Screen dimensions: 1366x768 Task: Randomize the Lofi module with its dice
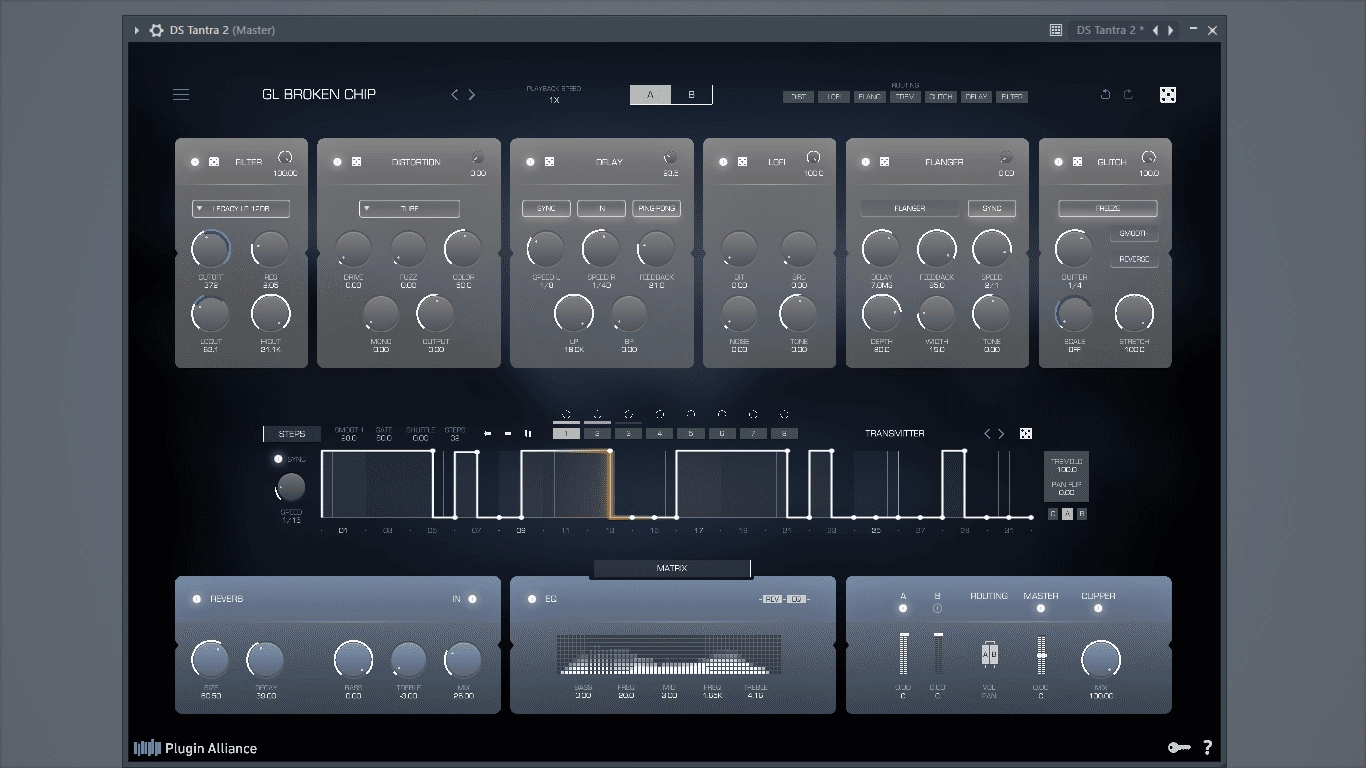742,162
